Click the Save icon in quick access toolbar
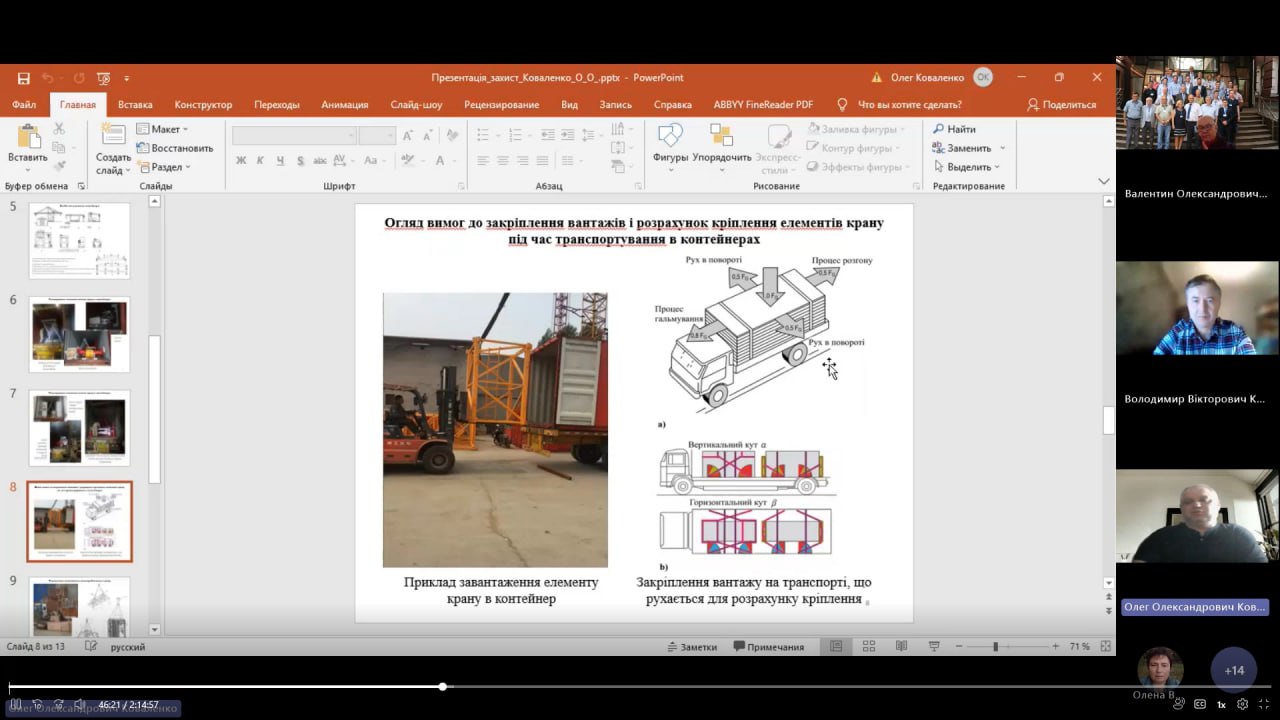 pos(23,78)
